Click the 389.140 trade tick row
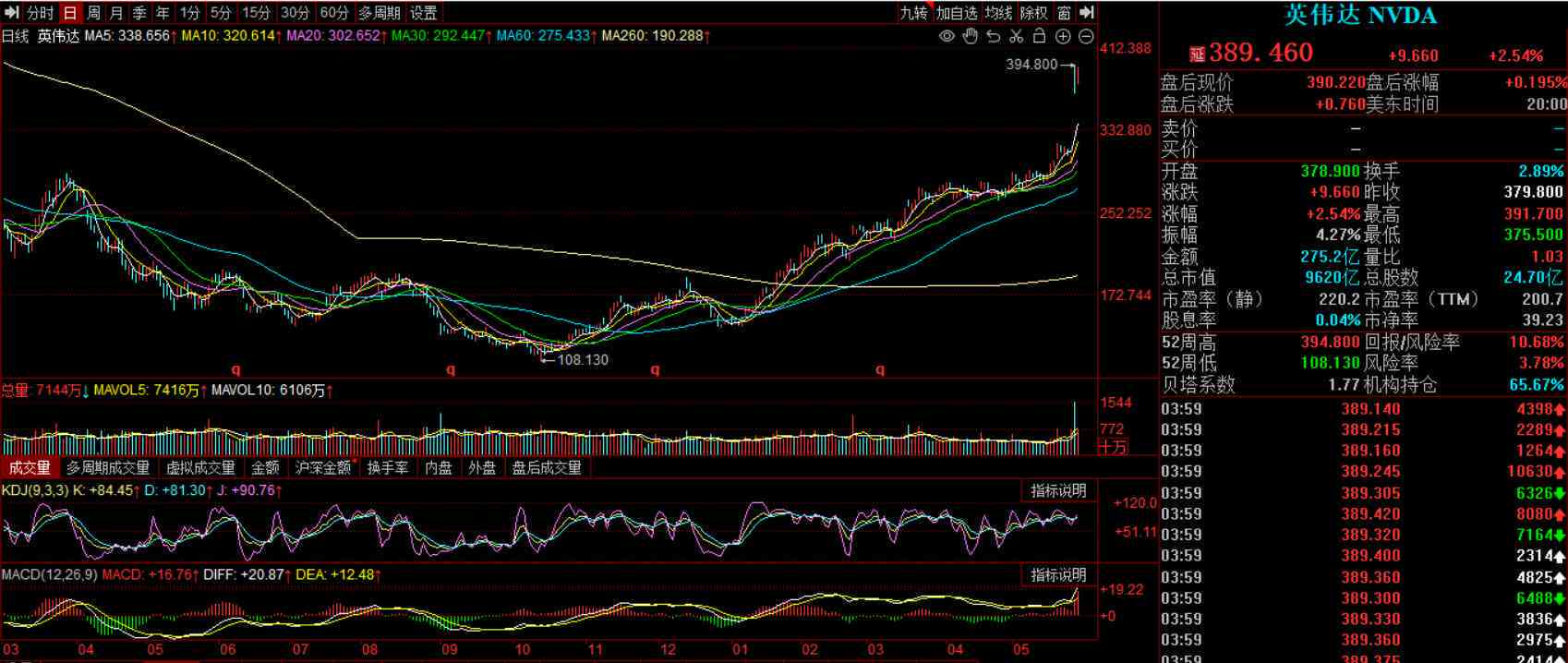This screenshot has height=663, width=1568. pos(1363,409)
